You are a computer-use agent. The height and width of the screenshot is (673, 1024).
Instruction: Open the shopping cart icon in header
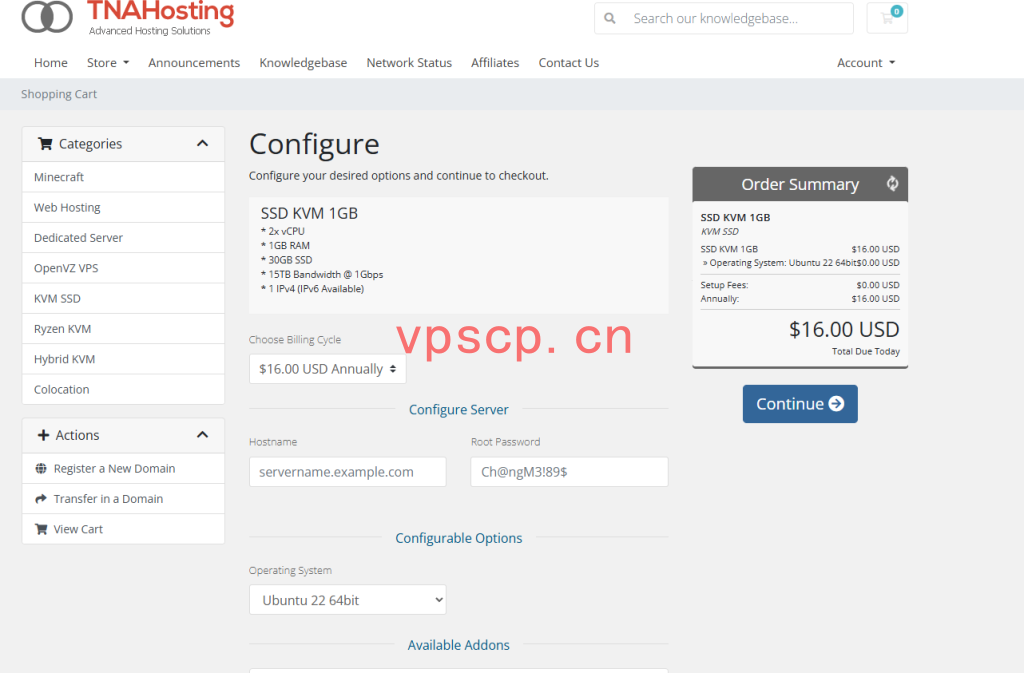[x=887, y=18]
